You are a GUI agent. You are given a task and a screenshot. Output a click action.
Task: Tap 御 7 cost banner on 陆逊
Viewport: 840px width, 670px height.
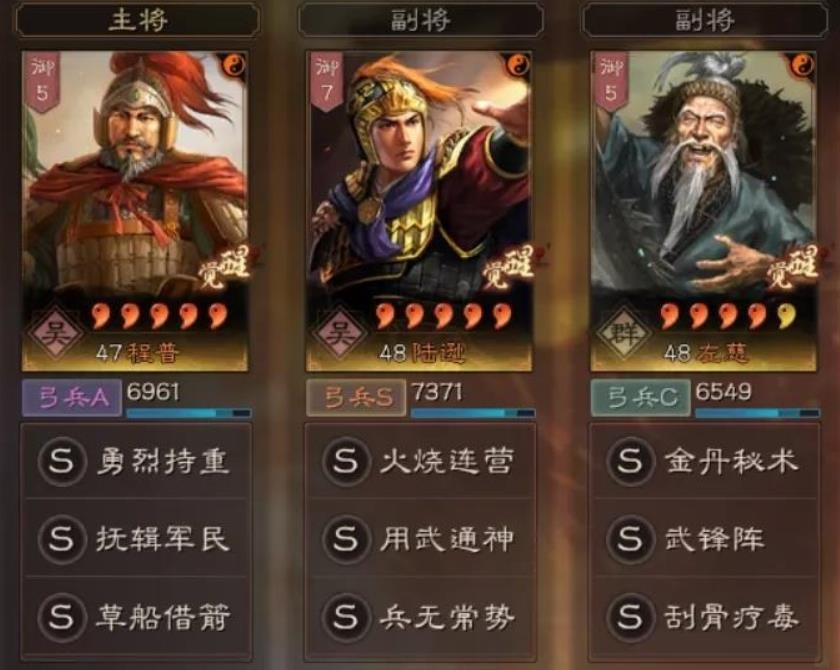(326, 80)
